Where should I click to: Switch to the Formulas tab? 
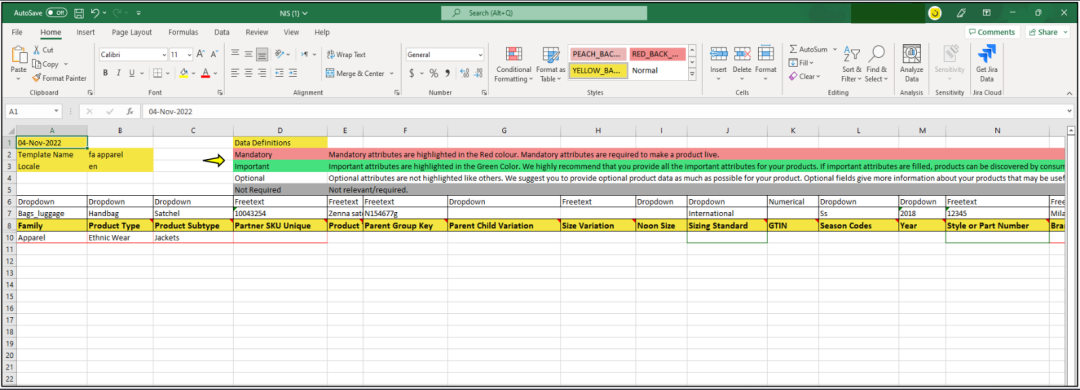click(x=183, y=32)
